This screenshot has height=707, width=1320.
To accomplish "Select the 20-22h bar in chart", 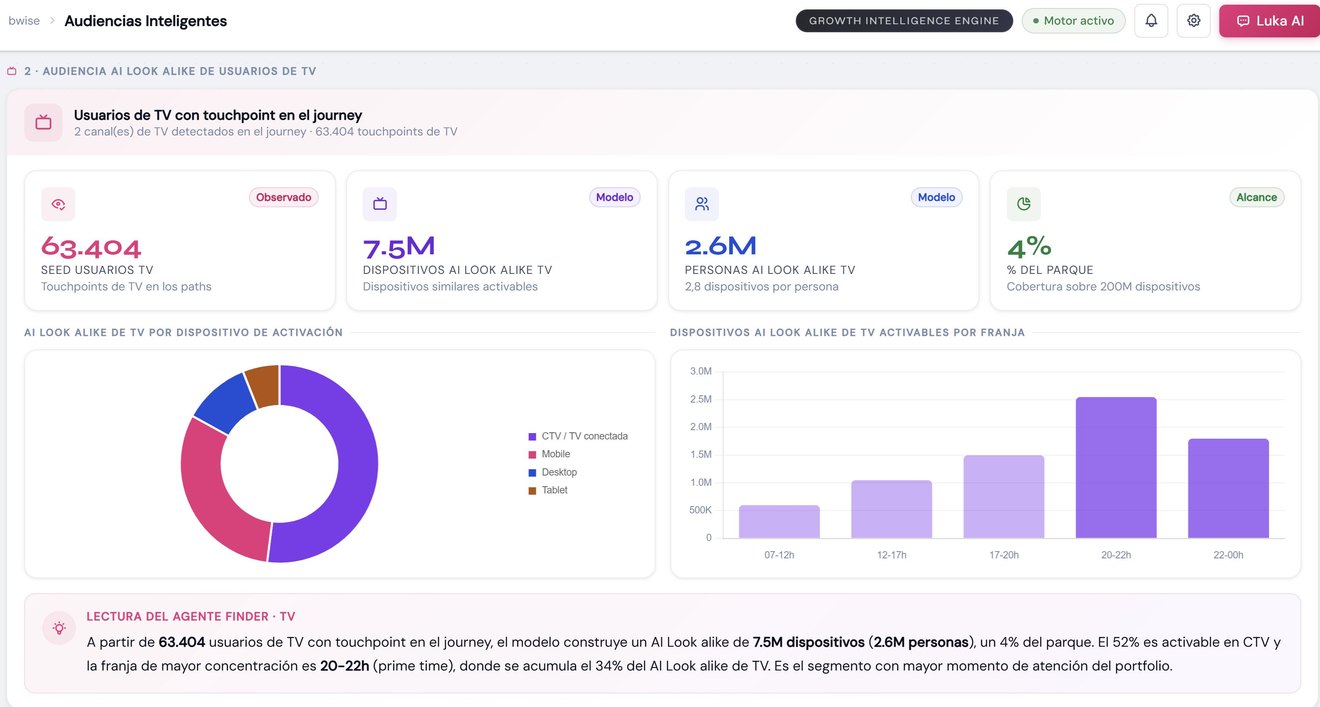I will pyautogui.click(x=1116, y=467).
